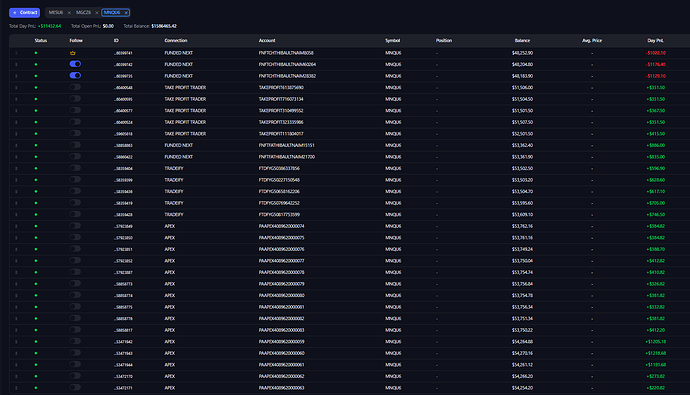690x395 pixels.
Task: Enable Follow for APEX account ending 0079
Action: tap(75, 283)
